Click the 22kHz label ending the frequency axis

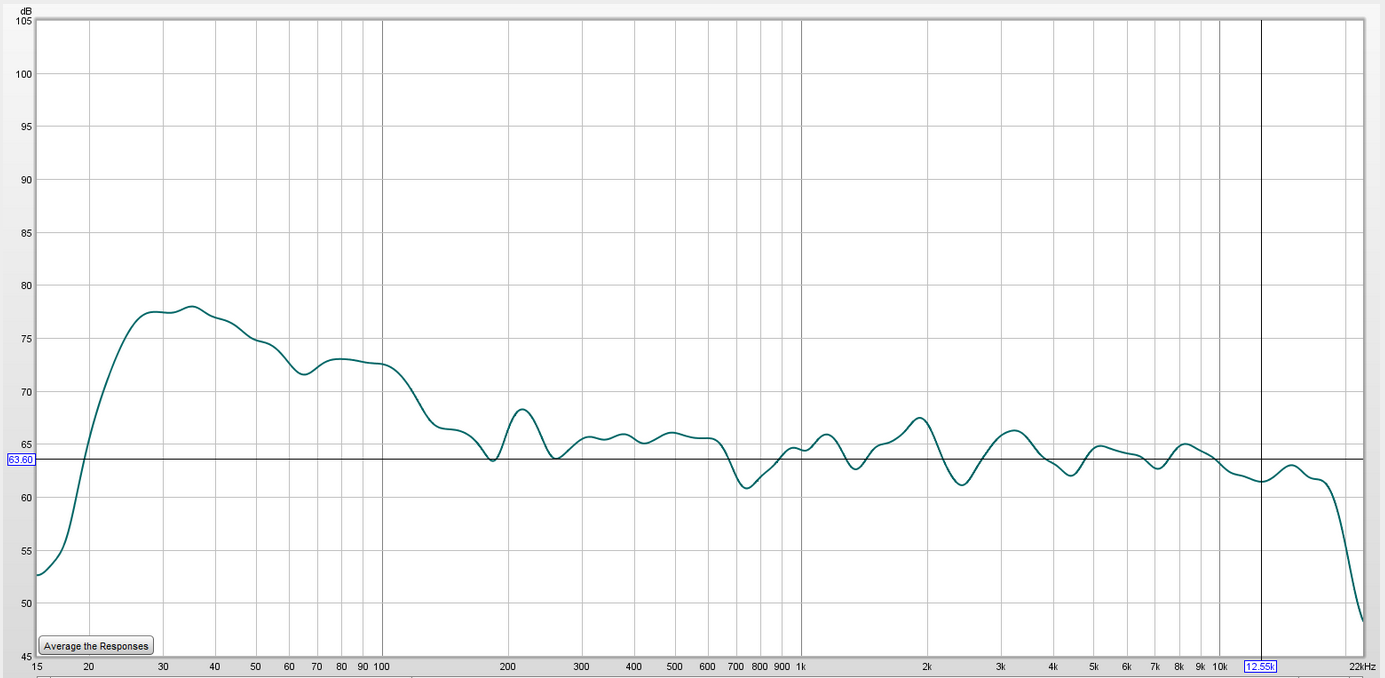[1362, 666]
